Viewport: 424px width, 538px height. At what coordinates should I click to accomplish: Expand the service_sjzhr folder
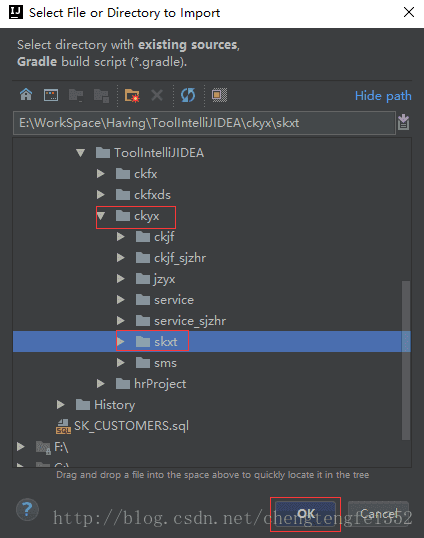(x=120, y=321)
